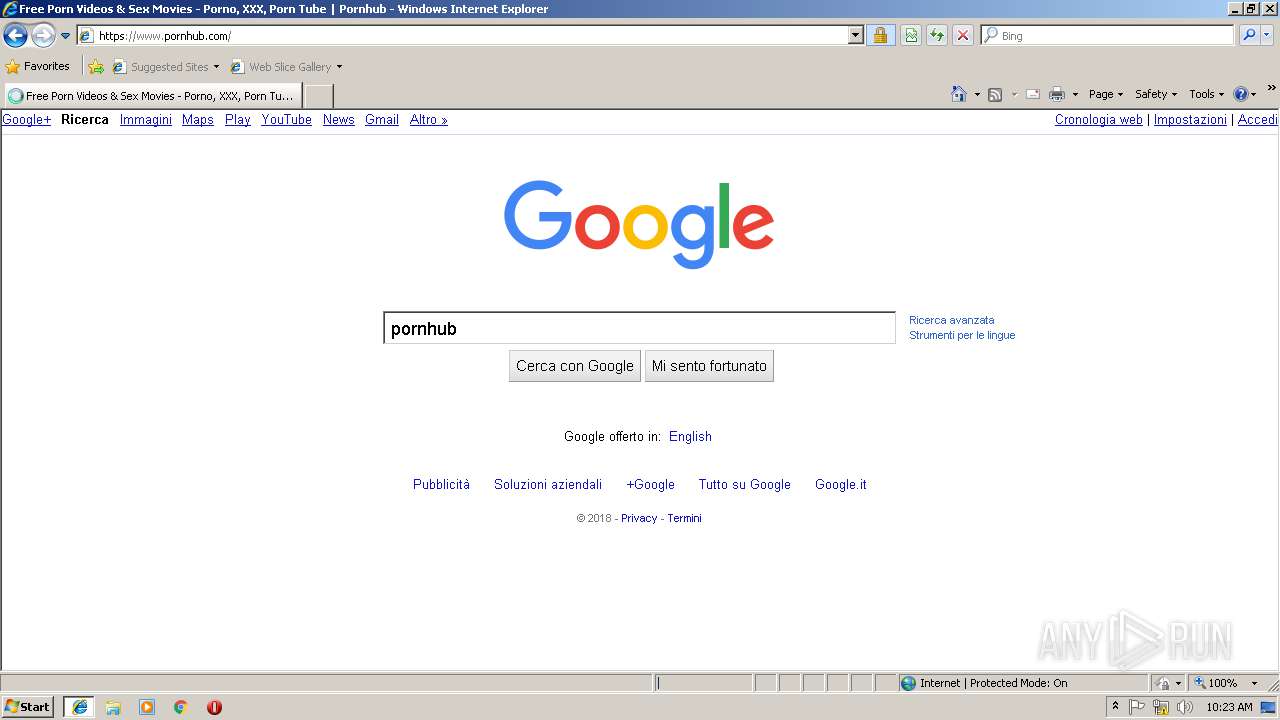The image size is (1280, 720).
Task: Open Gmail link
Action: coord(382,120)
